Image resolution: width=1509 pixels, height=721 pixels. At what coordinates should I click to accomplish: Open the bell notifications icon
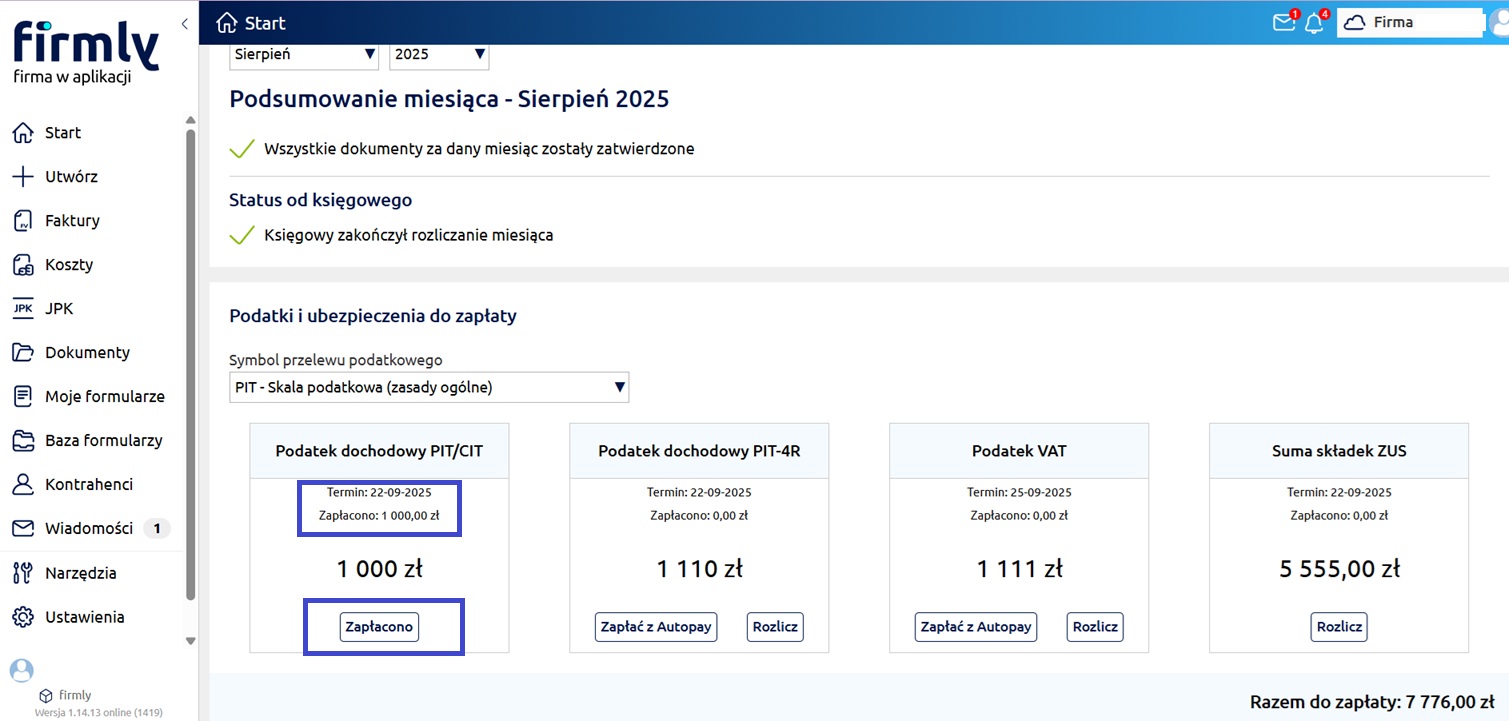point(1314,23)
